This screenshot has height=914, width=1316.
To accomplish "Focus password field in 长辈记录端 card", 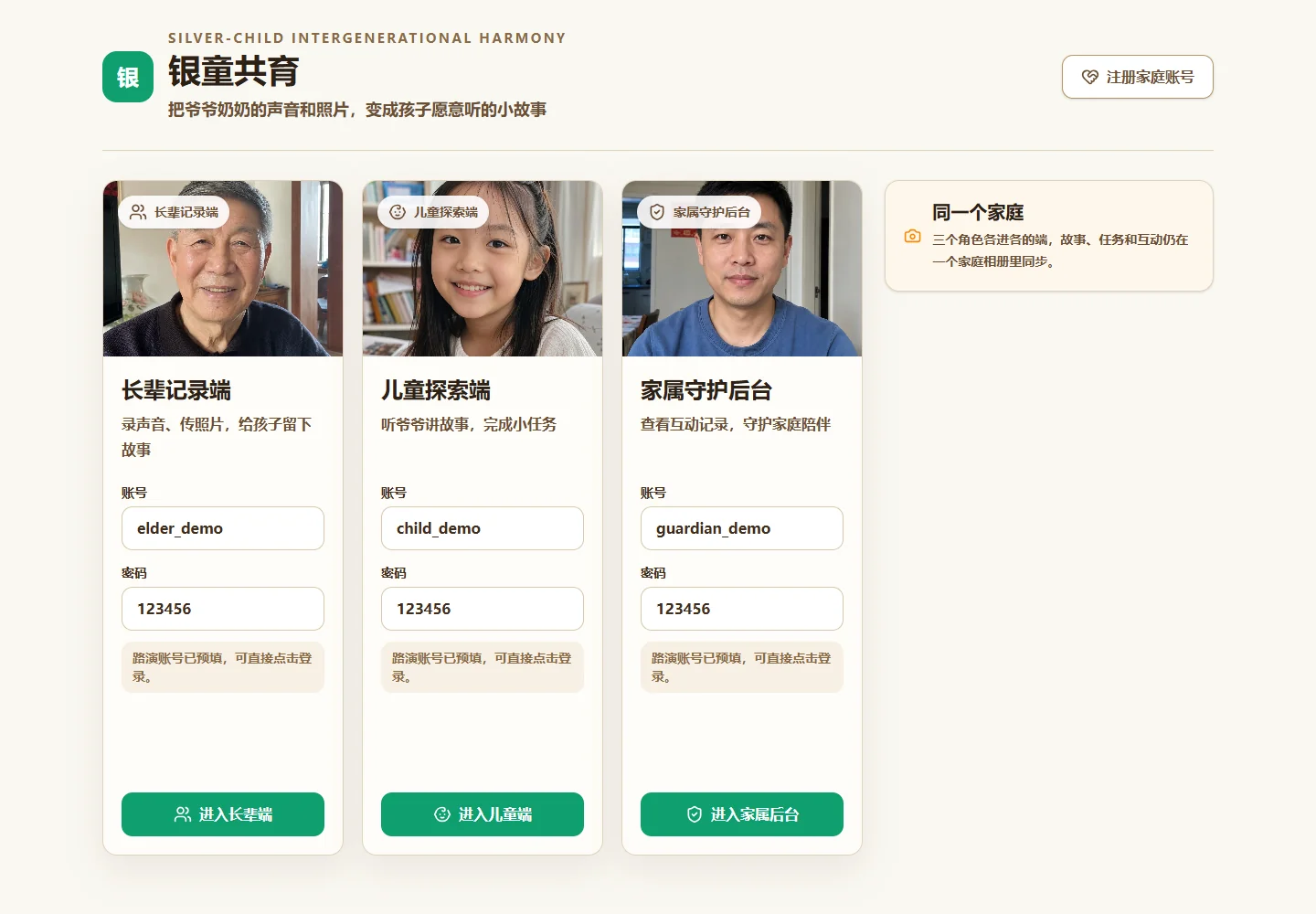I will pyautogui.click(x=223, y=609).
